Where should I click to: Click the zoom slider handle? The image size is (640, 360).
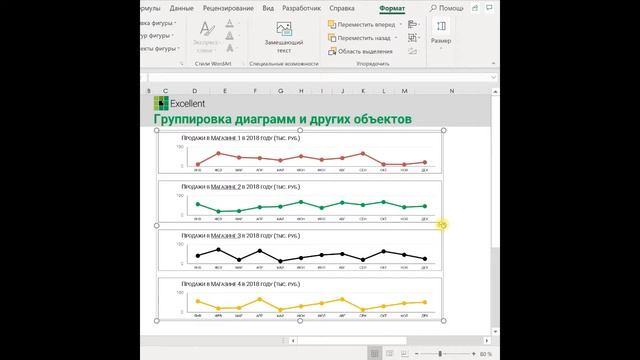440,354
